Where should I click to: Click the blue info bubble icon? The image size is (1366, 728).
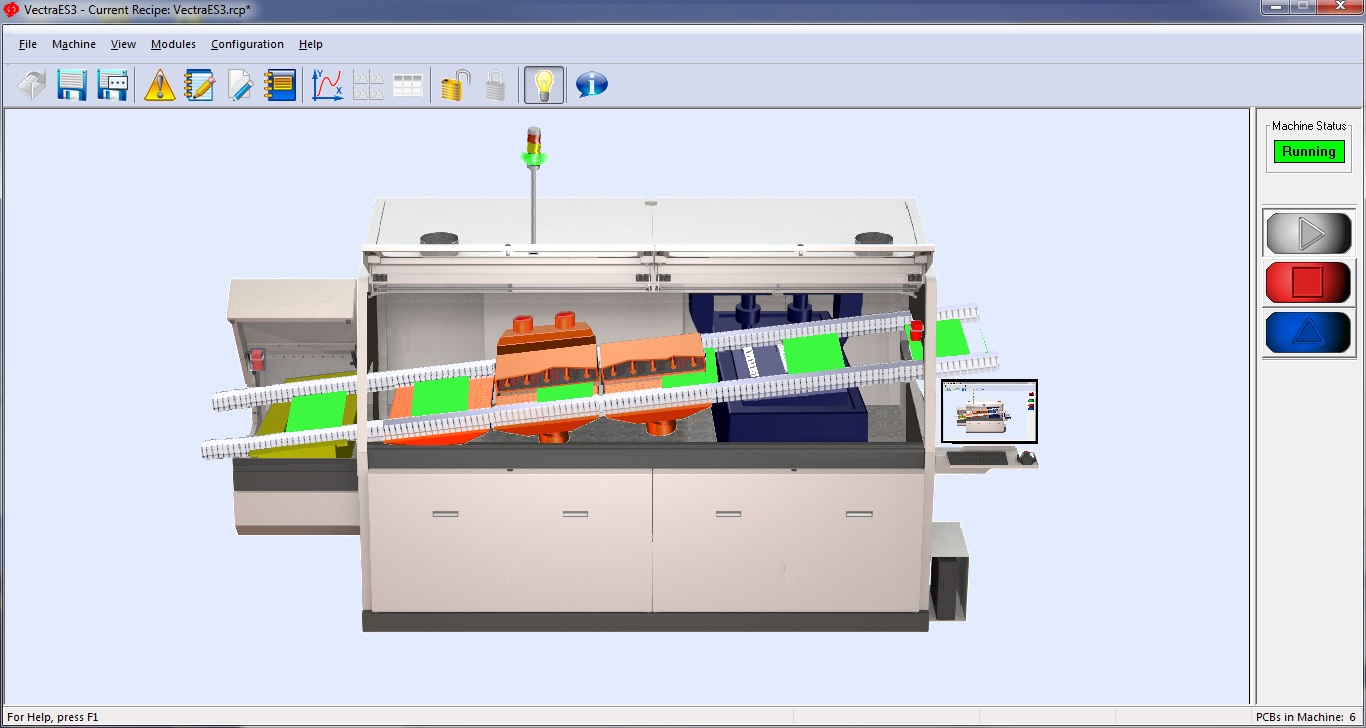point(592,85)
